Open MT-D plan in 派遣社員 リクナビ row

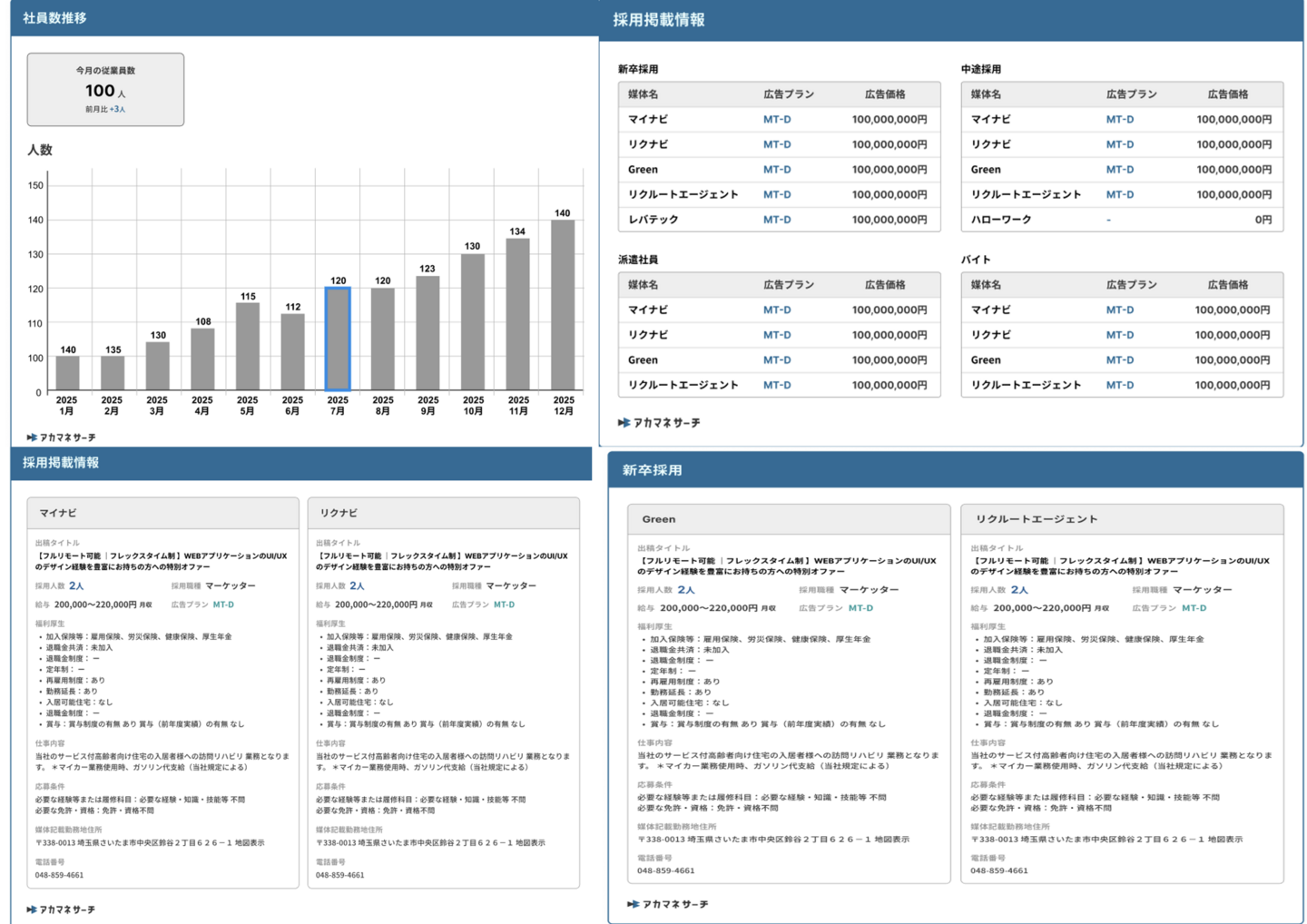point(777,335)
